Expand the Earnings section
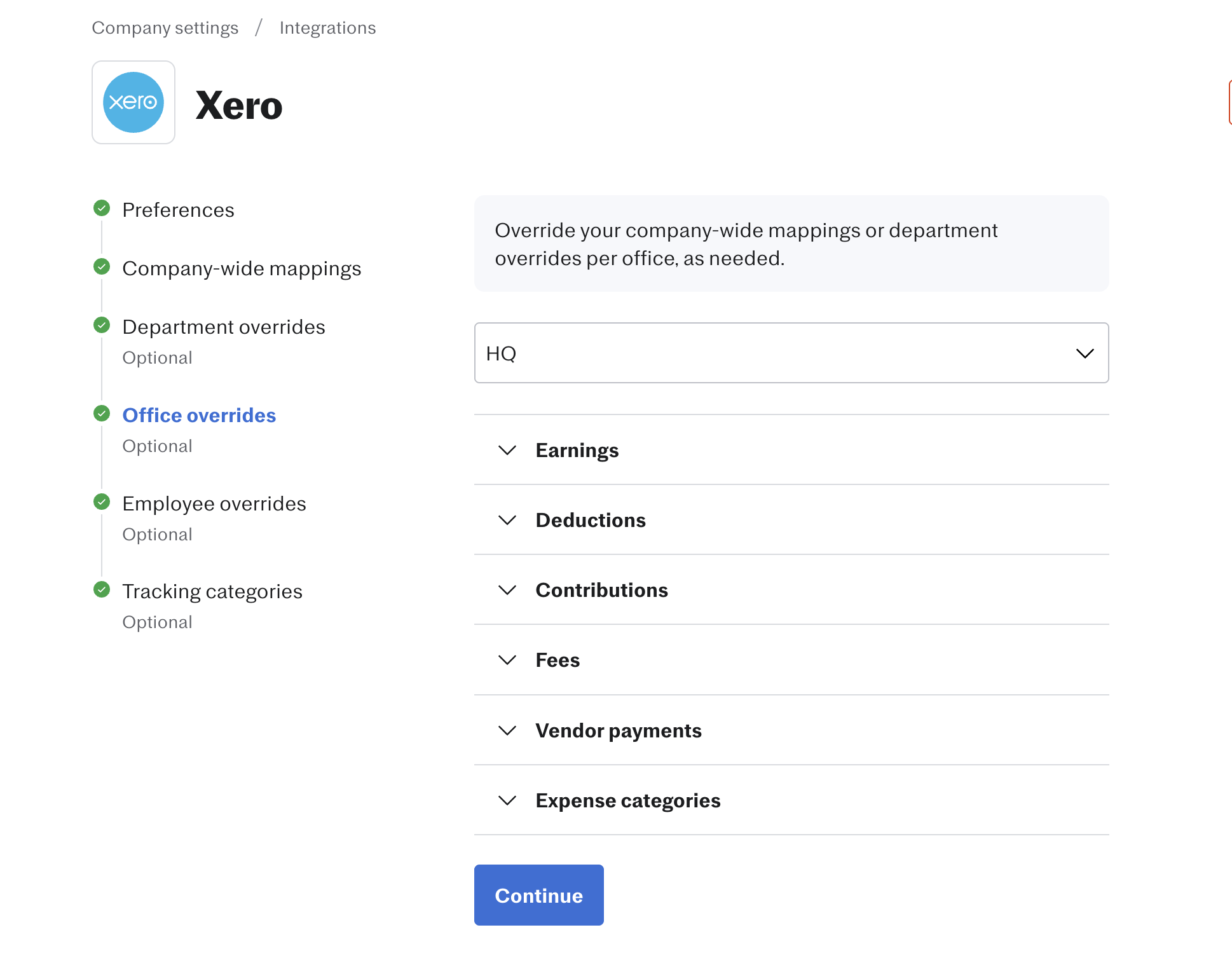Screen dimensions: 1232x965 [x=791, y=450]
